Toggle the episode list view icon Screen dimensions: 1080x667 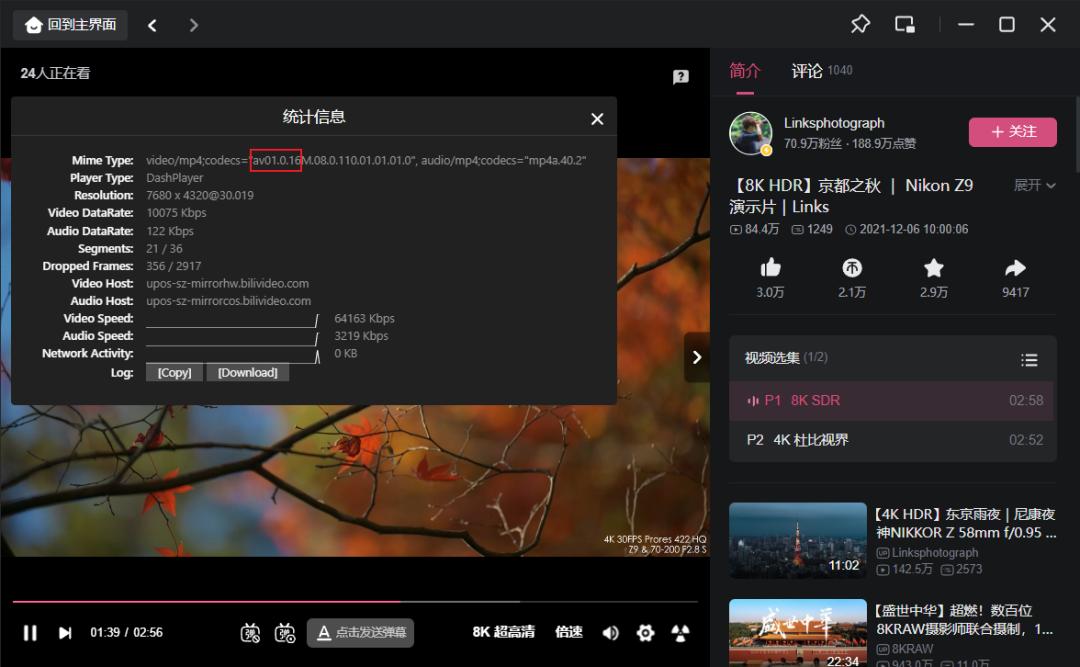(x=1029, y=360)
